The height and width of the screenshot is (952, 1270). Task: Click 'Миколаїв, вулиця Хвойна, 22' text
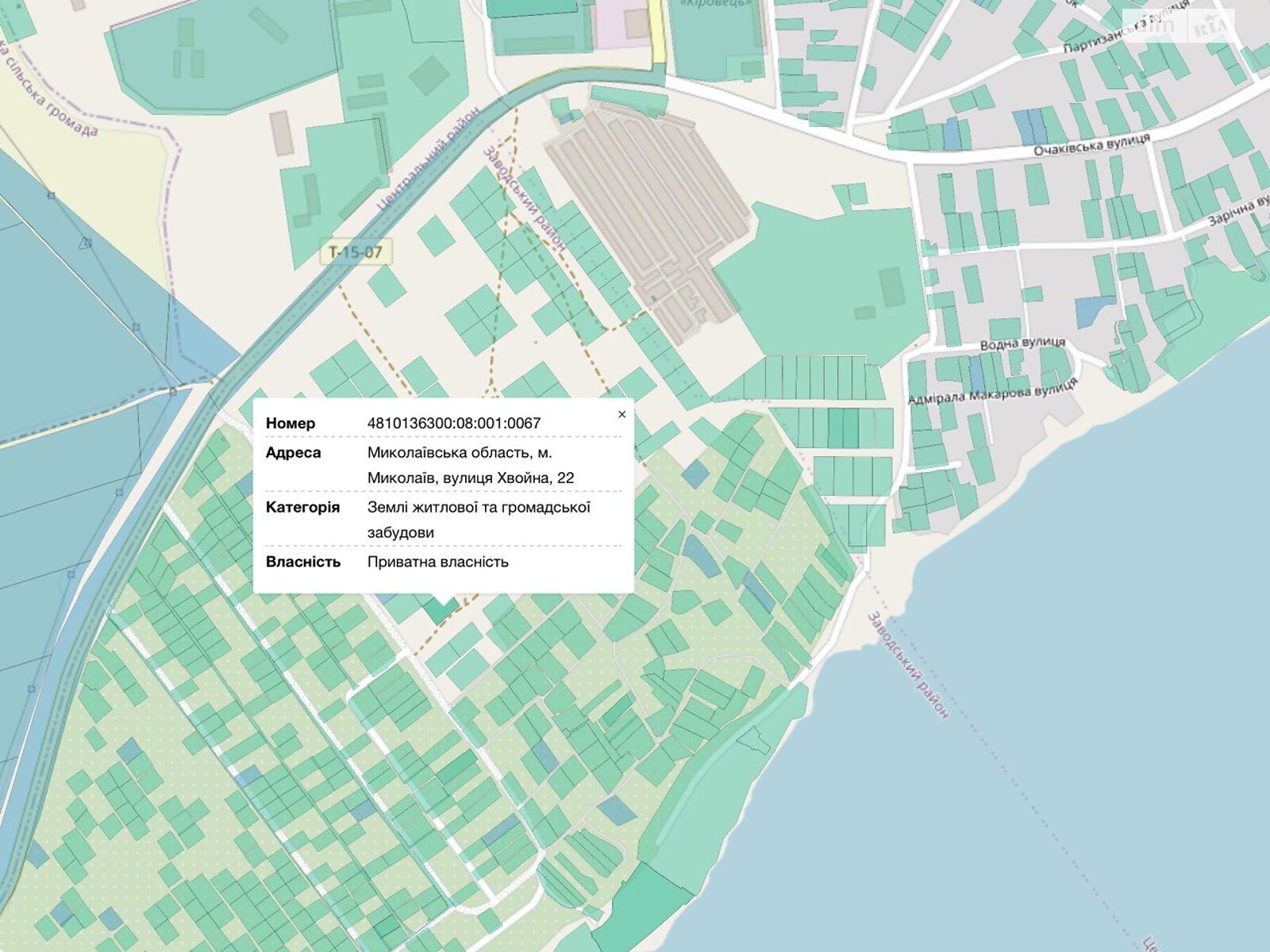click(x=470, y=478)
